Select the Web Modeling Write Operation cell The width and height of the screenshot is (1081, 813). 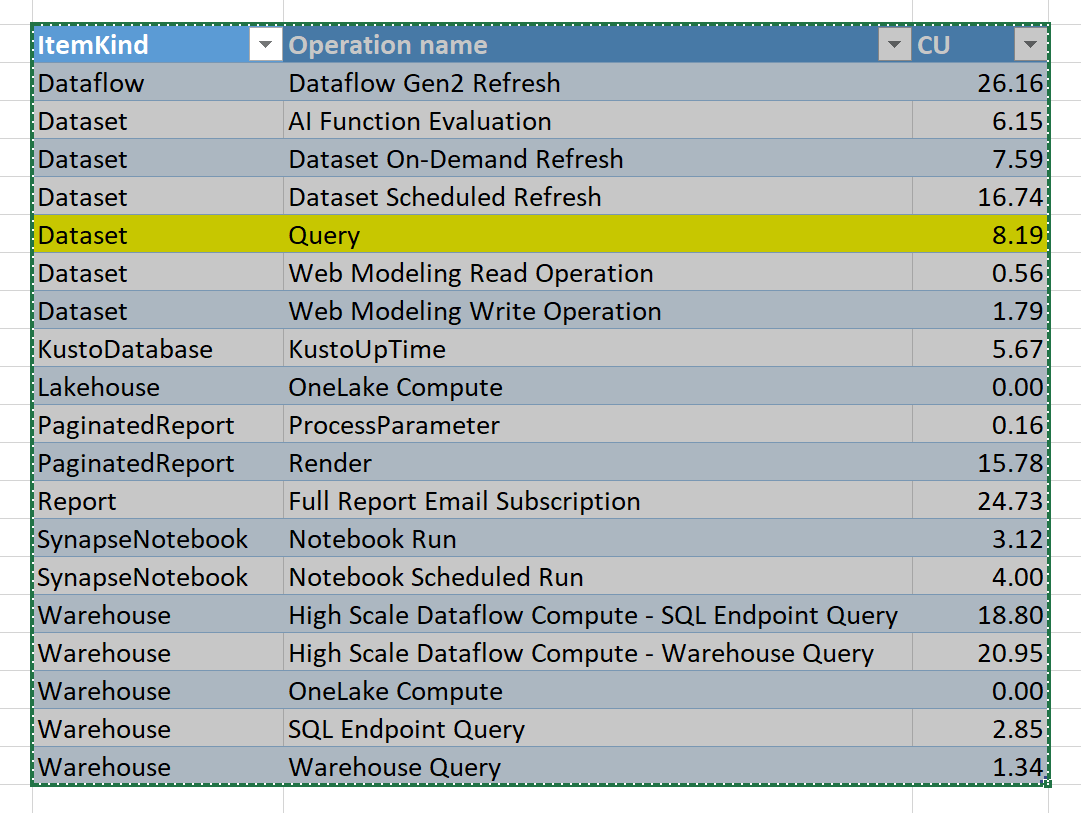pos(475,311)
